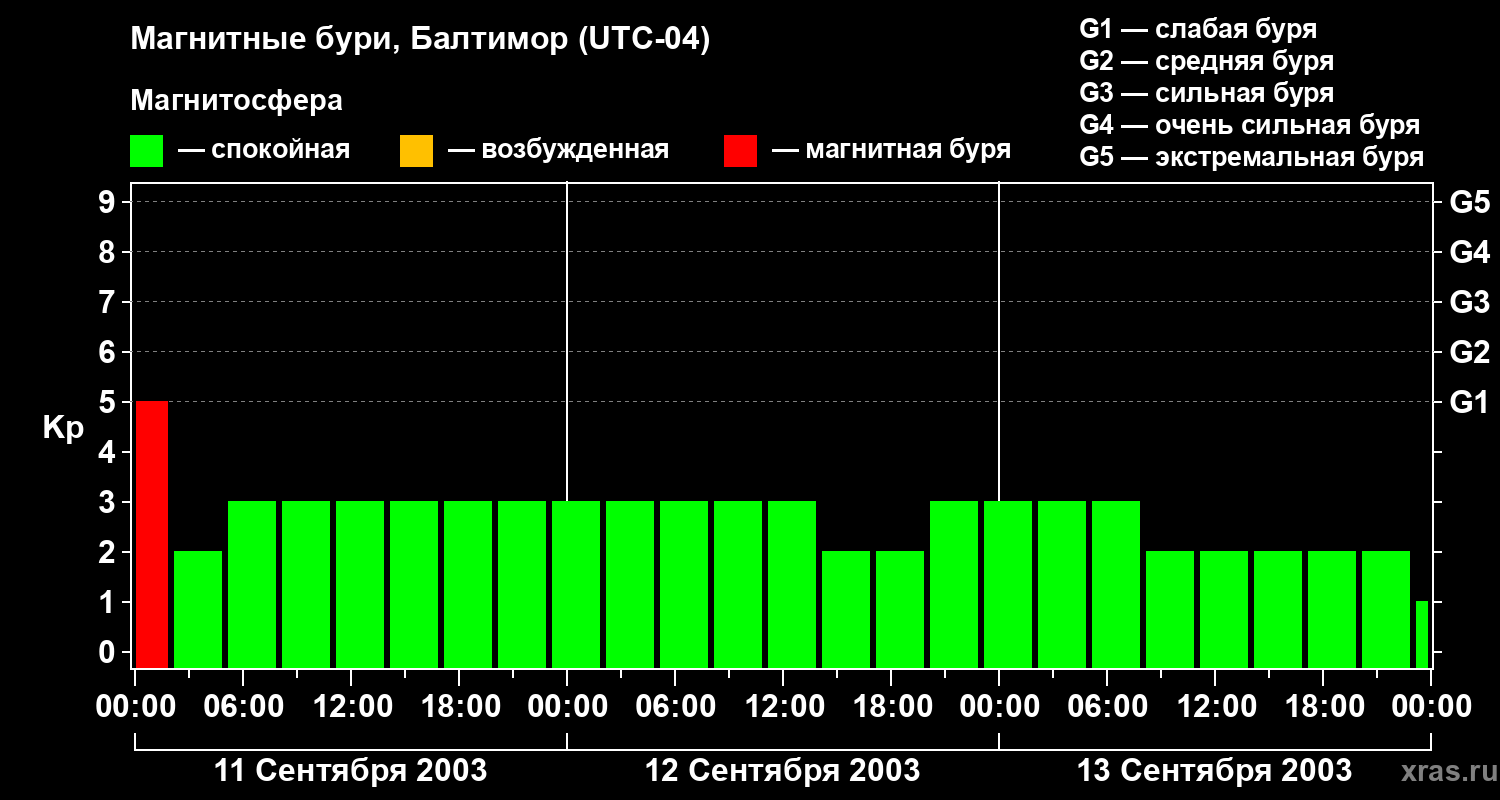Click the '— магнитная буря' legend text

click(x=892, y=150)
